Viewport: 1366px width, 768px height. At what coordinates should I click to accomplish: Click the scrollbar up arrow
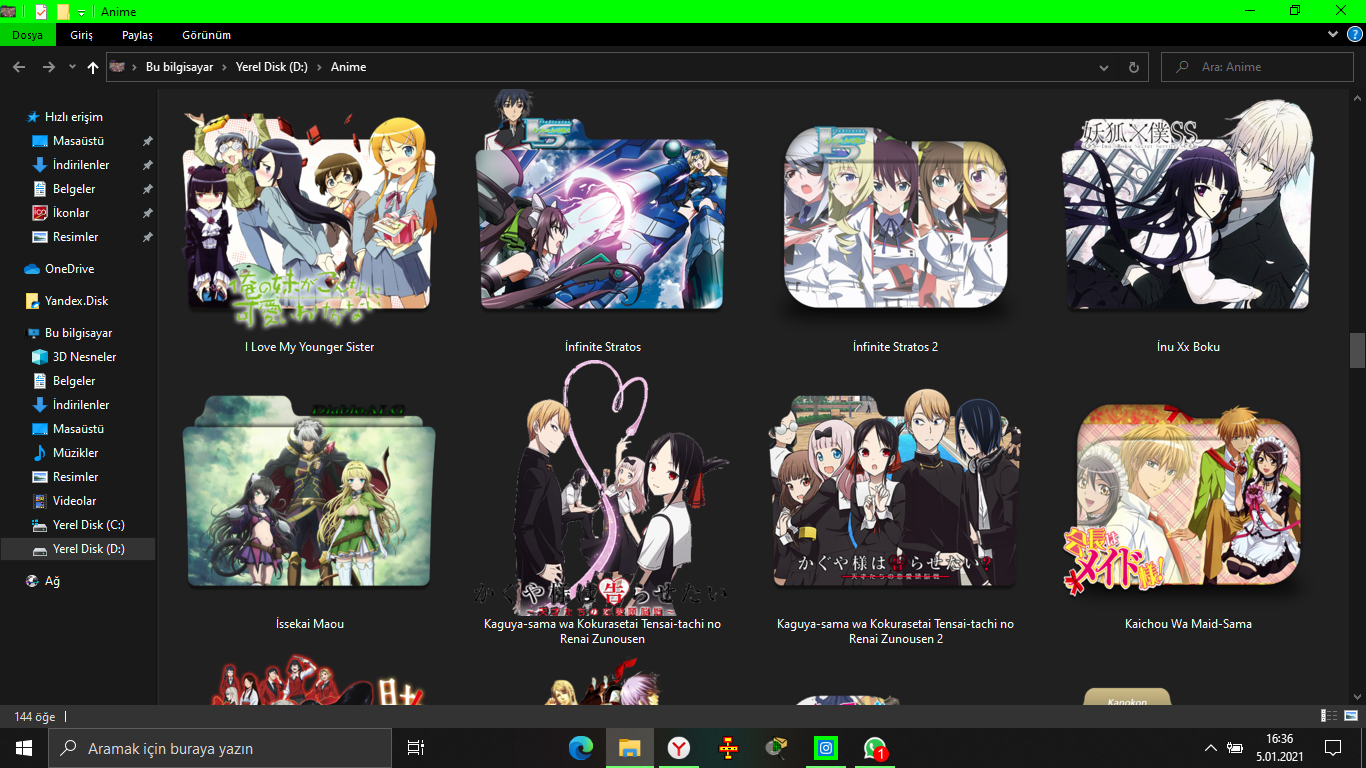[x=1357, y=97]
